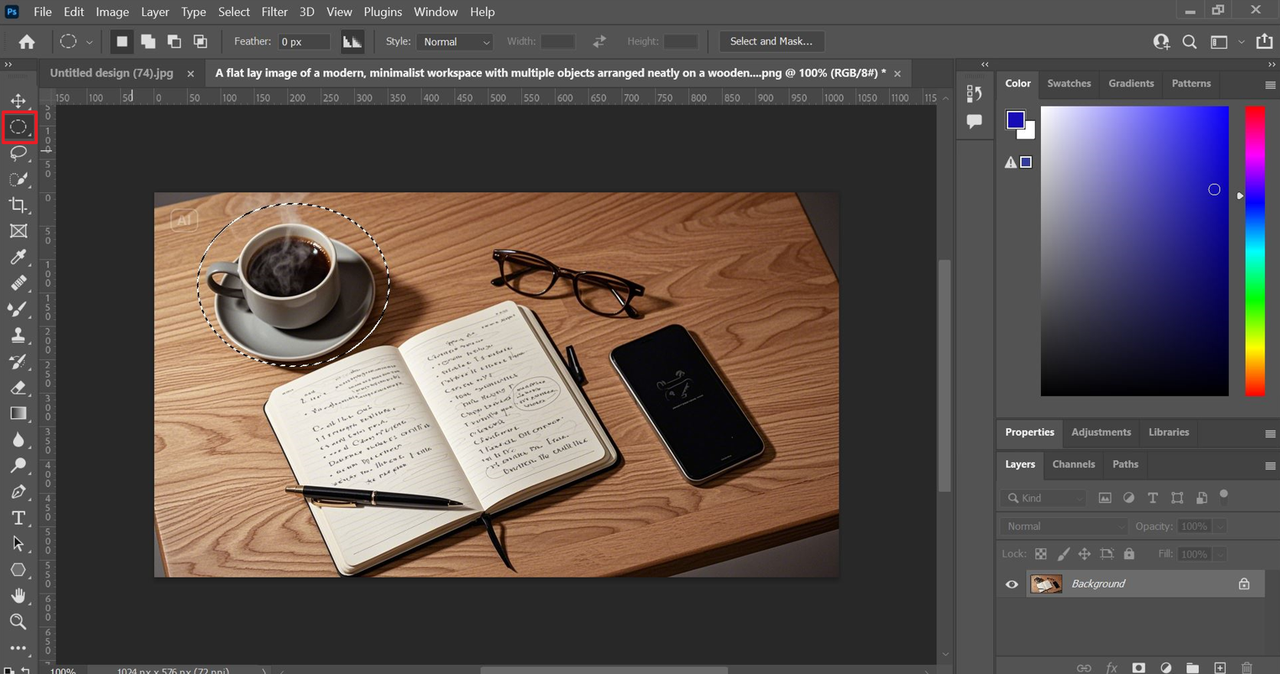Select the Zoom tool
Viewport: 1280px width, 674px height.
coord(18,621)
